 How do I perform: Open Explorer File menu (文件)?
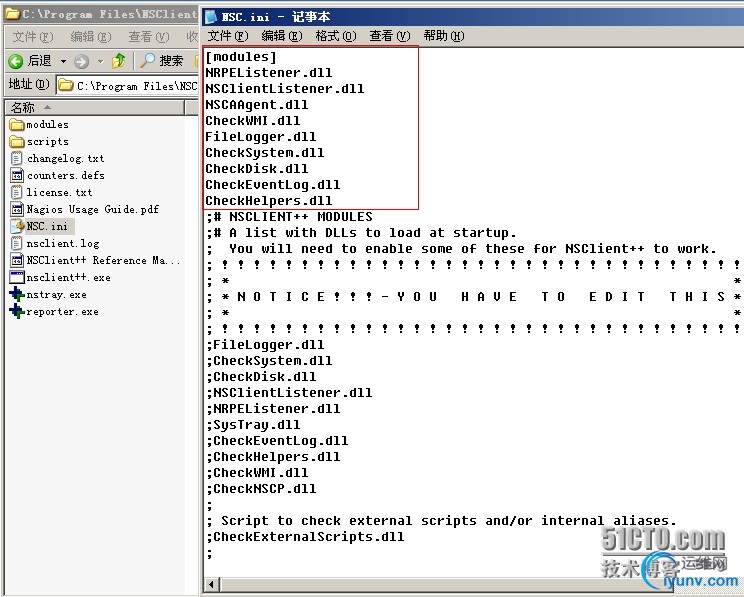click(x=33, y=37)
